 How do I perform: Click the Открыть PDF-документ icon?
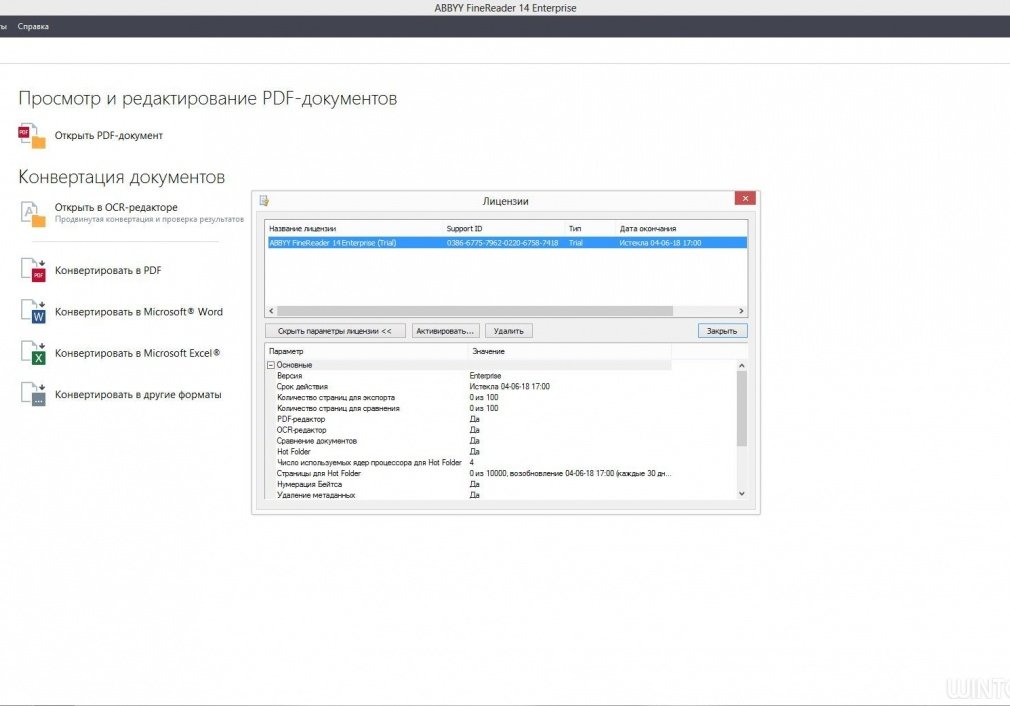tap(32, 135)
